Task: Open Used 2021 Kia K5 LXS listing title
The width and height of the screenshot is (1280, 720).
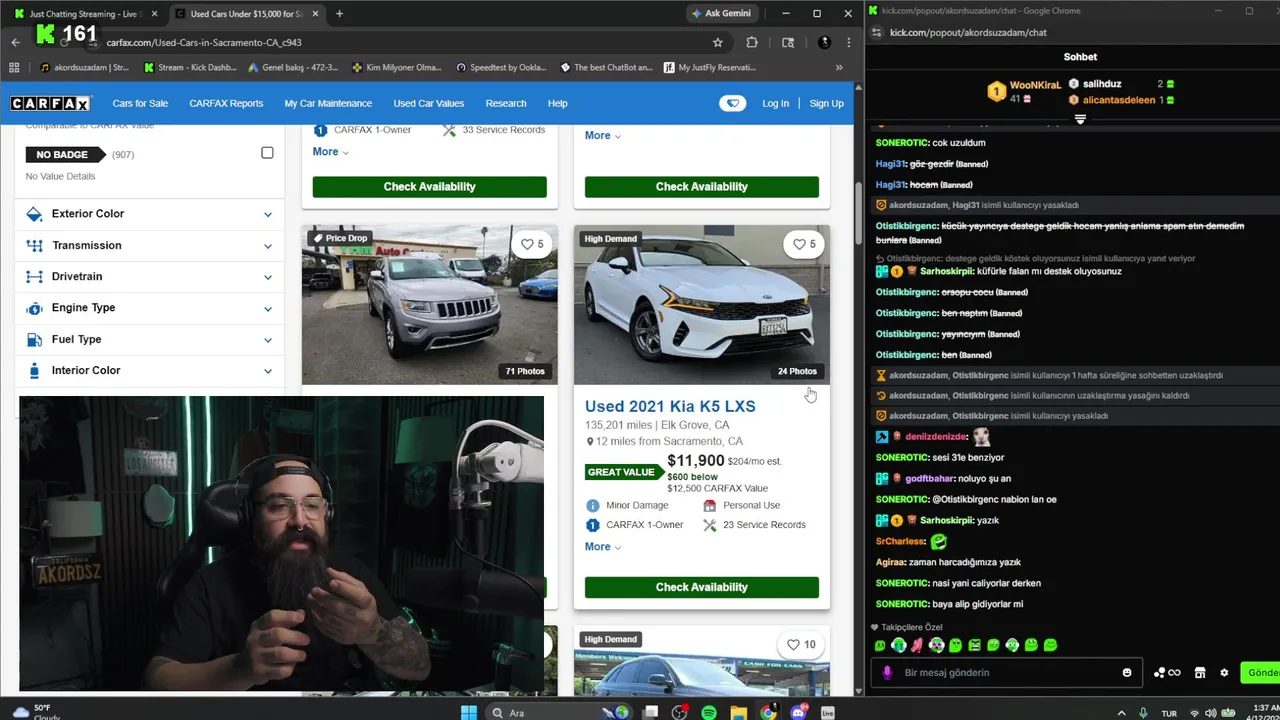Action: [670, 406]
